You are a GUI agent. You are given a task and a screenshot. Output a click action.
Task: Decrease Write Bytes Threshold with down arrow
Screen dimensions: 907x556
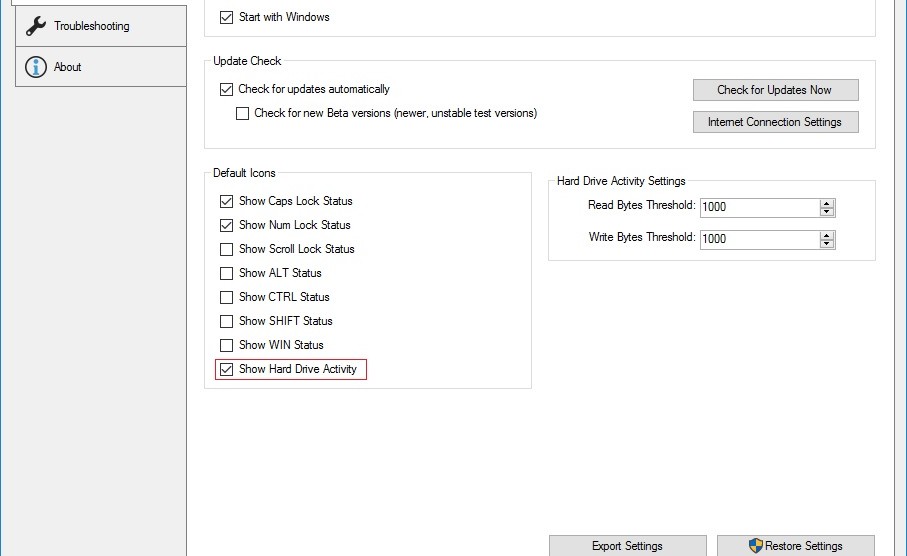tap(827, 244)
